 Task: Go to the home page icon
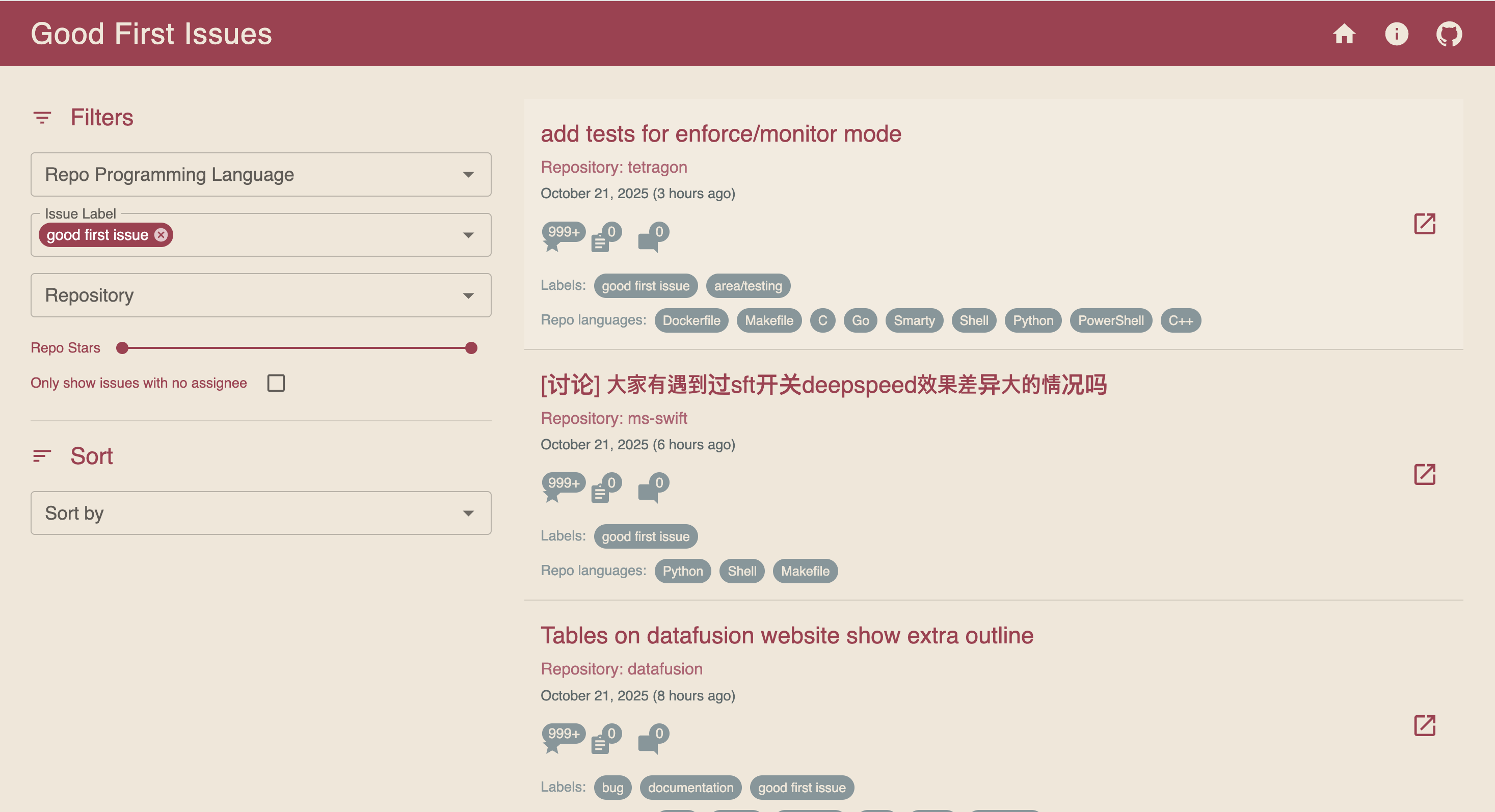(1344, 34)
